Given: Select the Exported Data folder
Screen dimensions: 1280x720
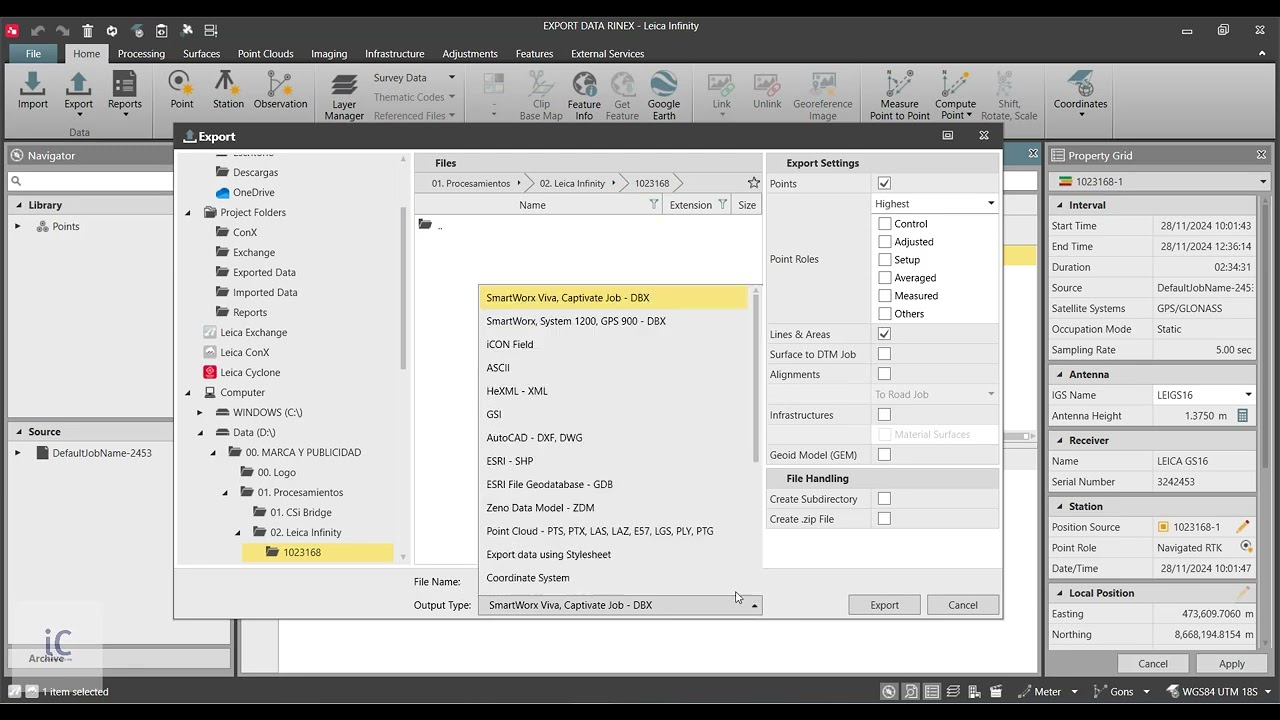Looking at the screenshot, I should pyautogui.click(x=264, y=272).
